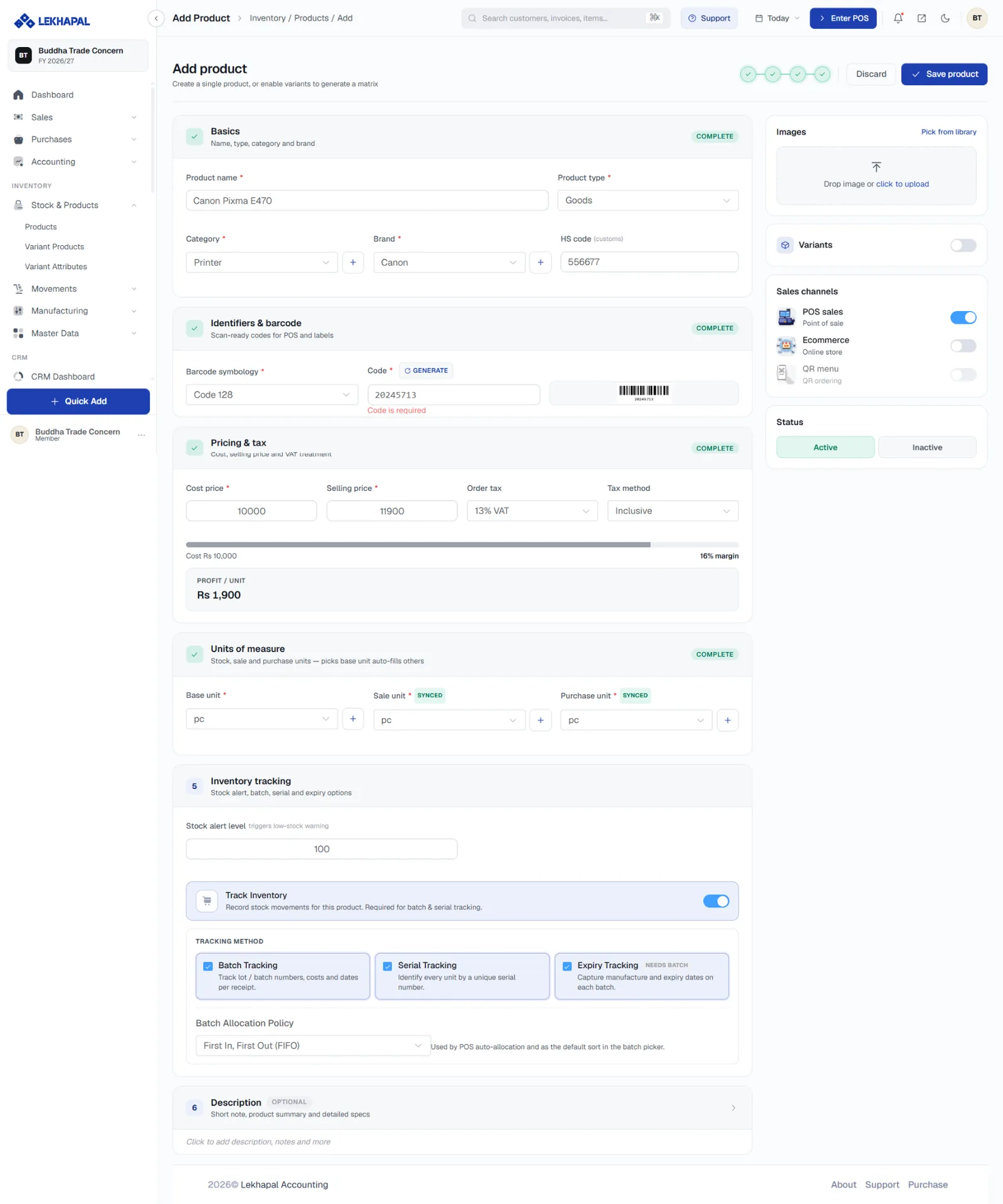The image size is (1003, 1204).
Task: Set status to Inactive
Action: point(927,447)
